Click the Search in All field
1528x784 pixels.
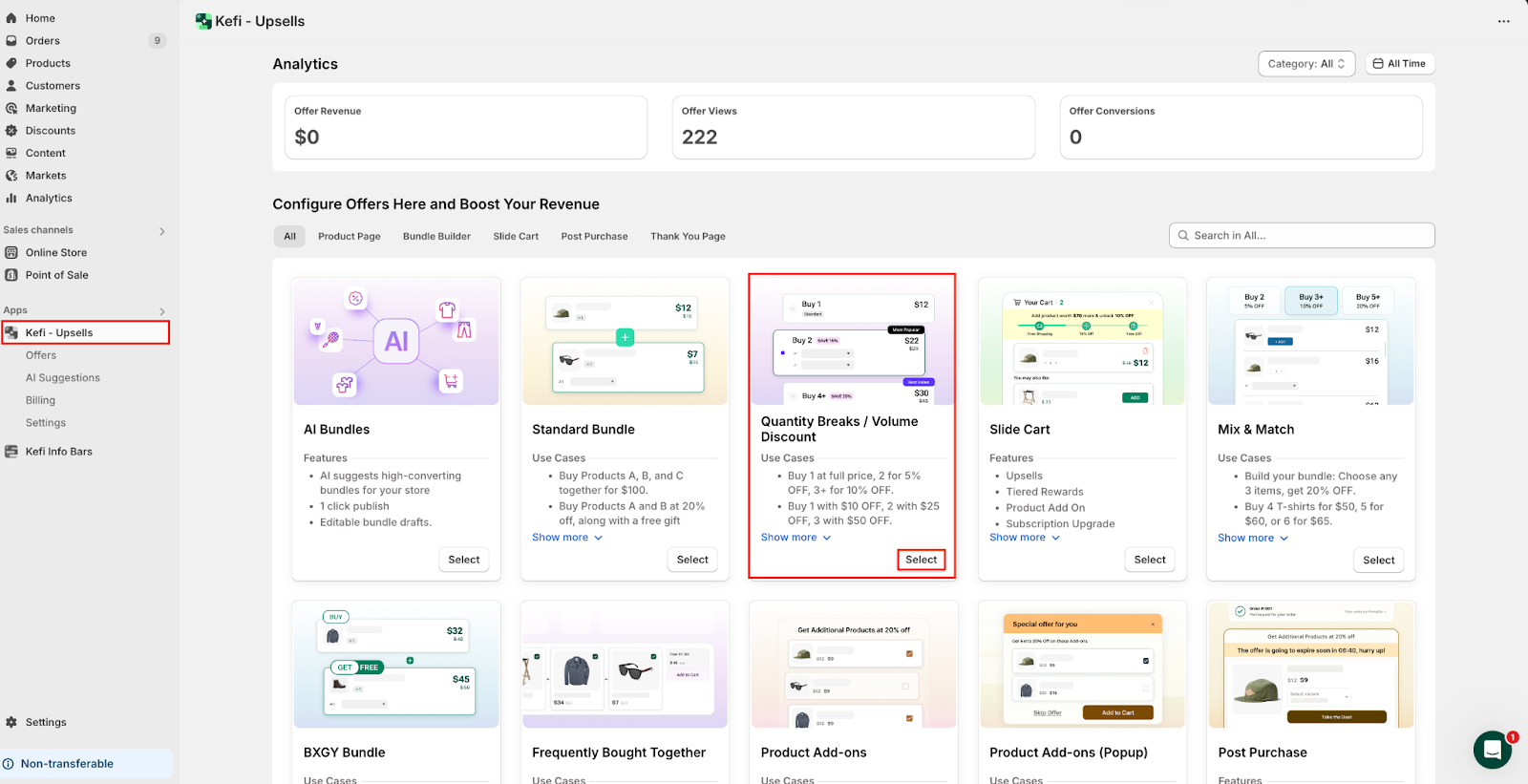[x=1302, y=236]
